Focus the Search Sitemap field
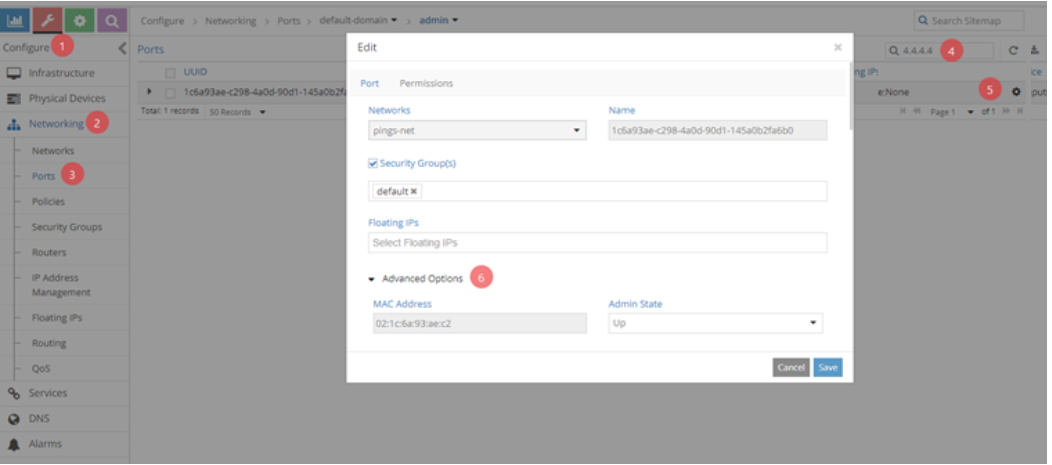The height and width of the screenshot is (465, 1052). (x=969, y=21)
